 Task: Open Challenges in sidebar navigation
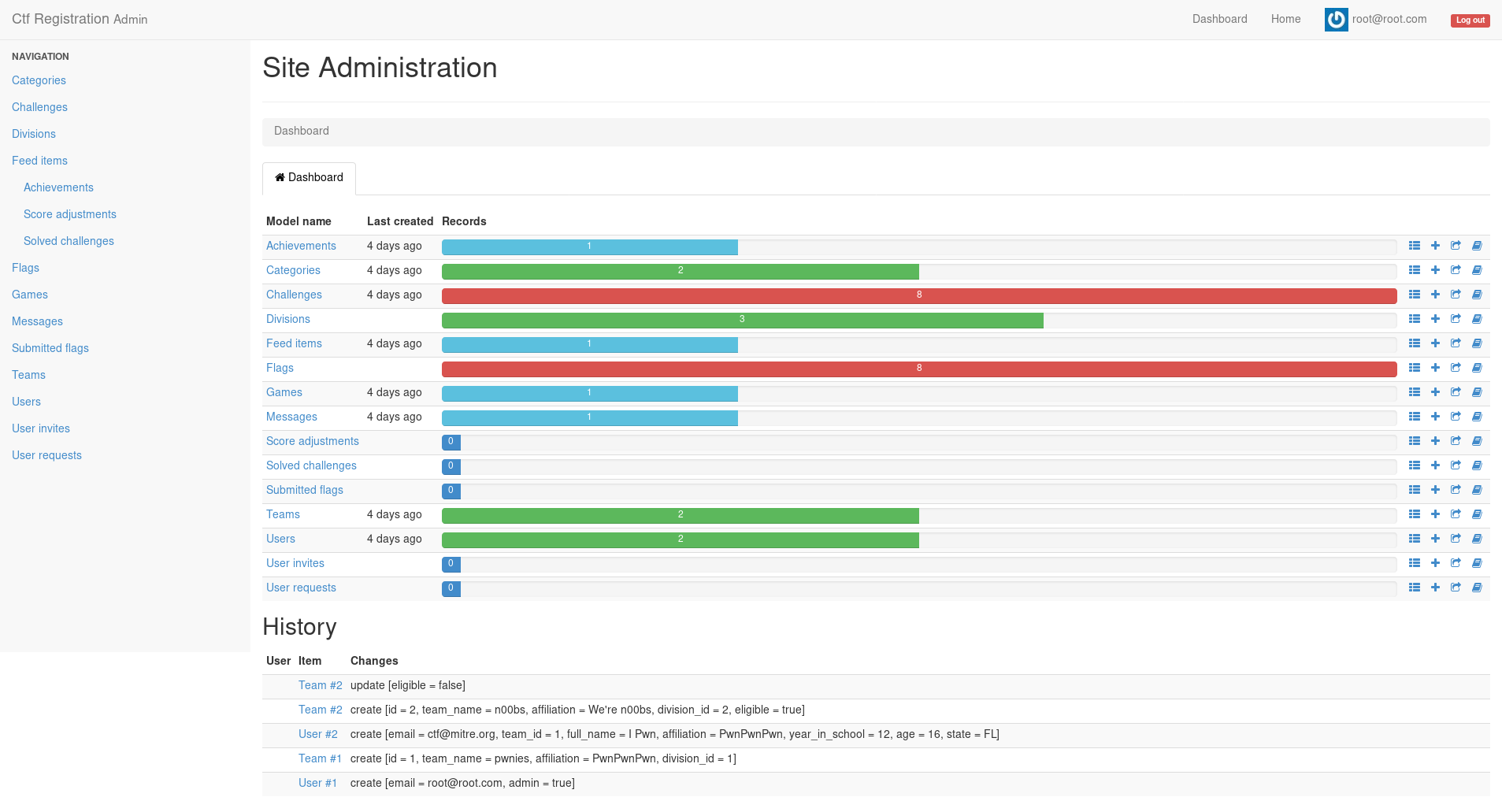[39, 107]
